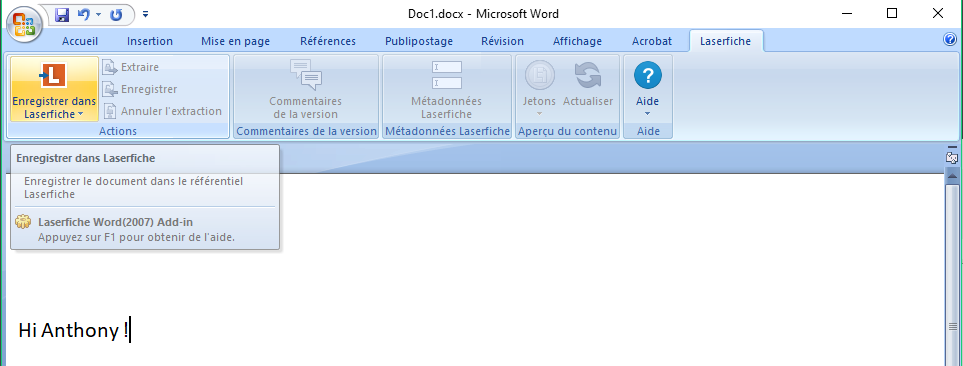
Task: Customize the Quick Access Toolbar
Action: point(146,14)
